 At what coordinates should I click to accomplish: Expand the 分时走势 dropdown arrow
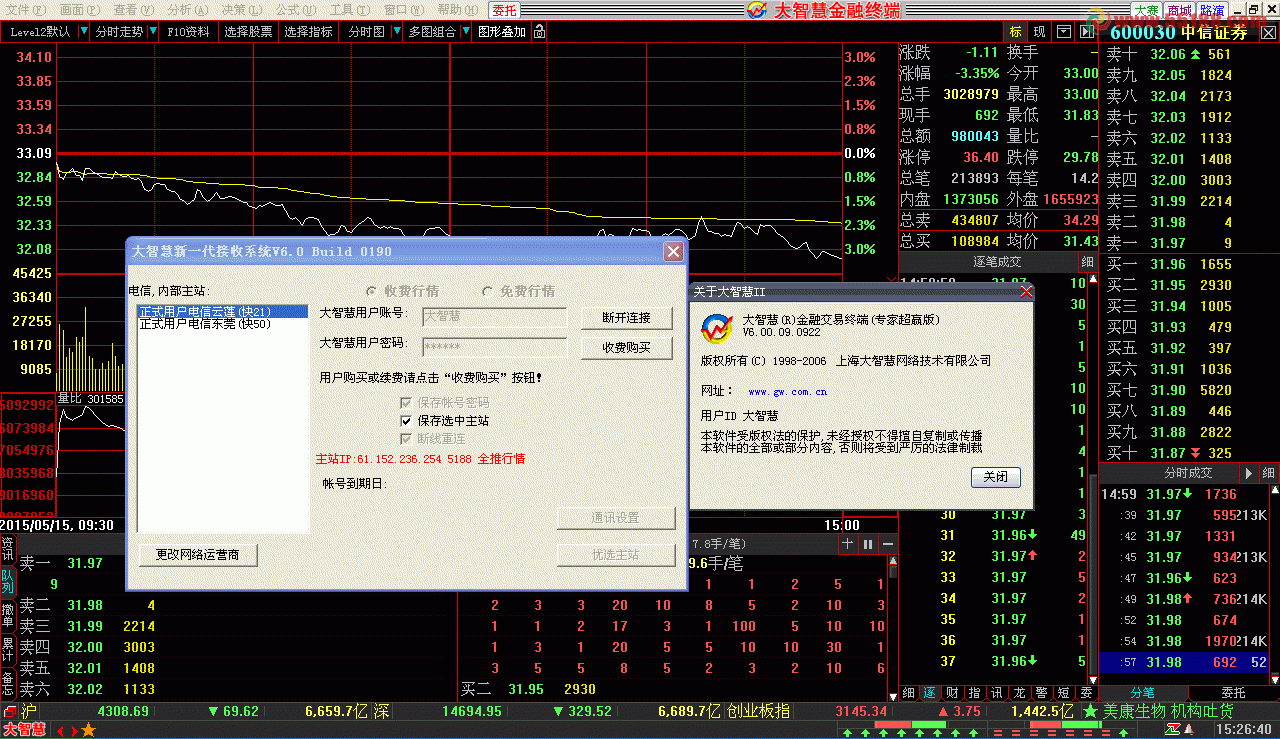point(152,32)
